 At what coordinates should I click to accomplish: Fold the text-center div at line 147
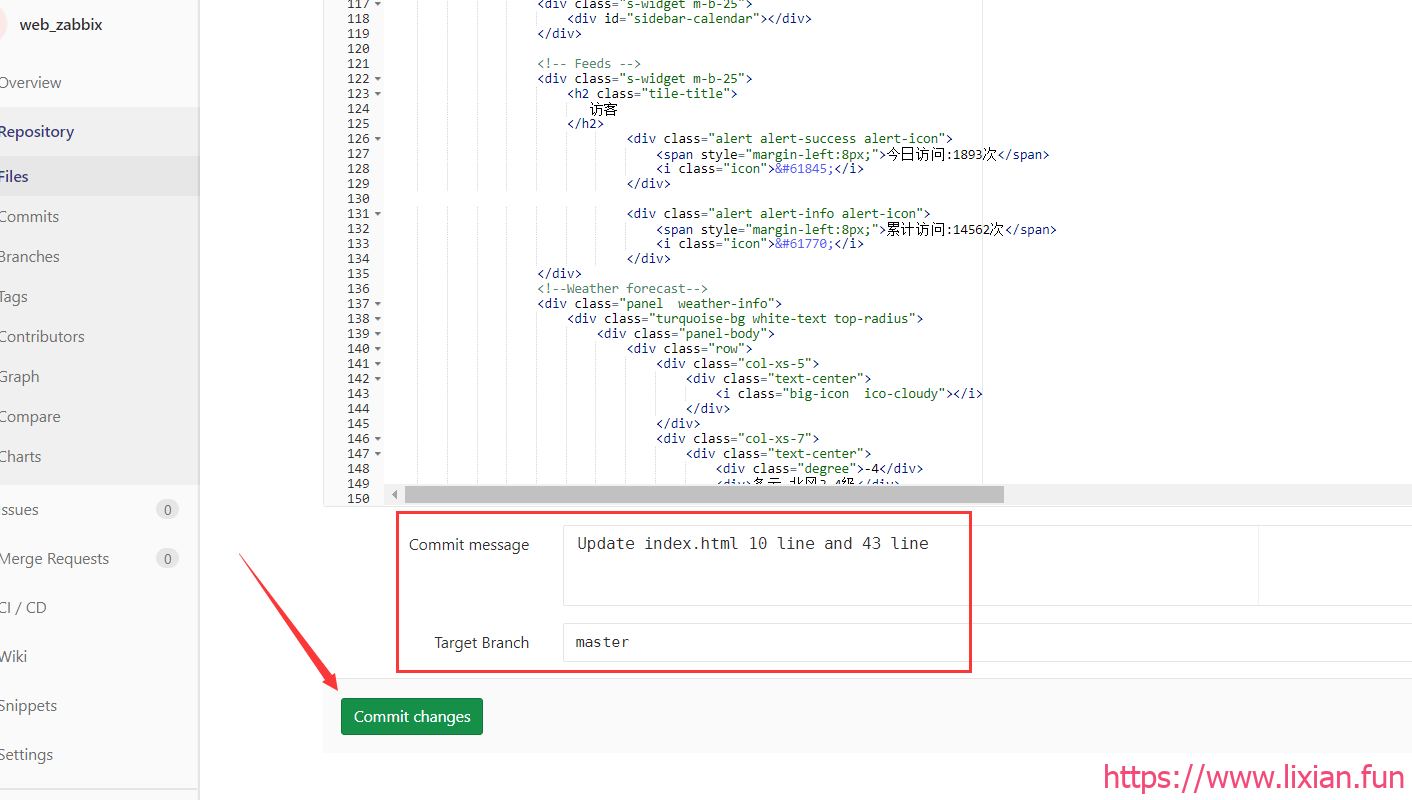(x=378, y=454)
